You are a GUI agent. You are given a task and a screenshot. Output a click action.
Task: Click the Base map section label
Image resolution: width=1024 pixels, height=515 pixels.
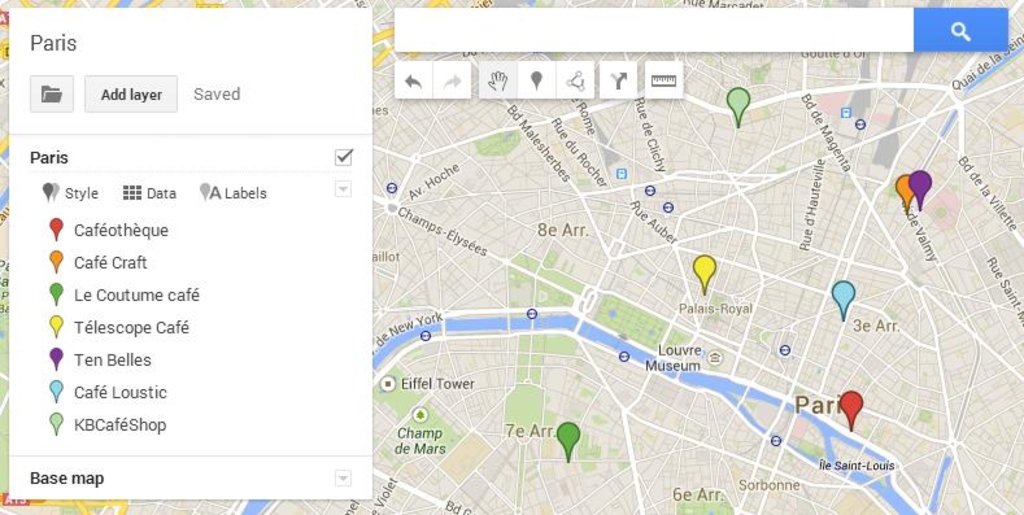point(67,478)
